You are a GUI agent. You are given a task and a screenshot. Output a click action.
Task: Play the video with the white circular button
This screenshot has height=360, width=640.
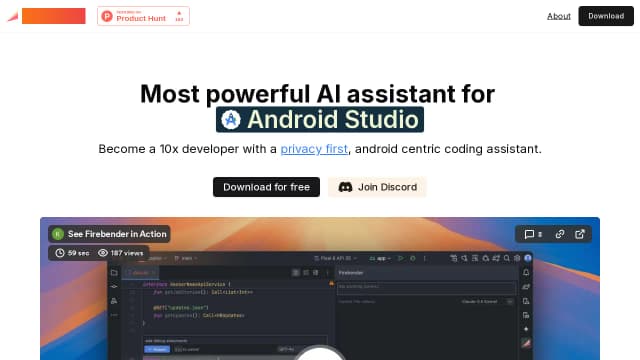point(320,353)
